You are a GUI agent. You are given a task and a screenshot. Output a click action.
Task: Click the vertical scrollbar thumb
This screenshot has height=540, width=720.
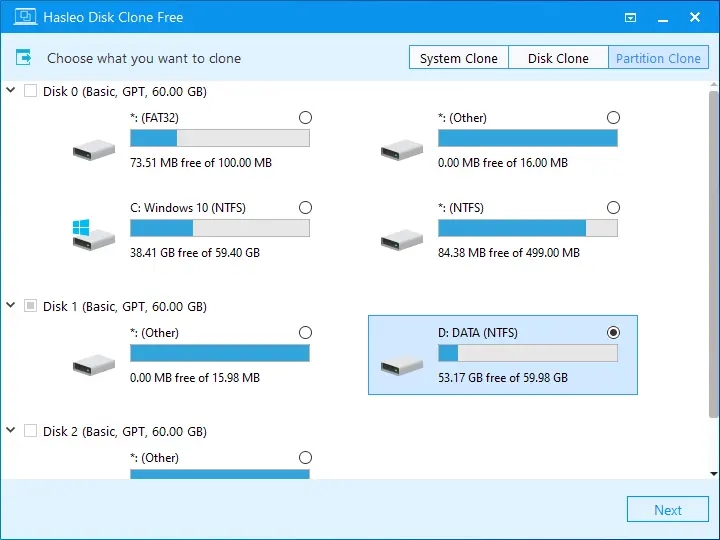[714, 254]
